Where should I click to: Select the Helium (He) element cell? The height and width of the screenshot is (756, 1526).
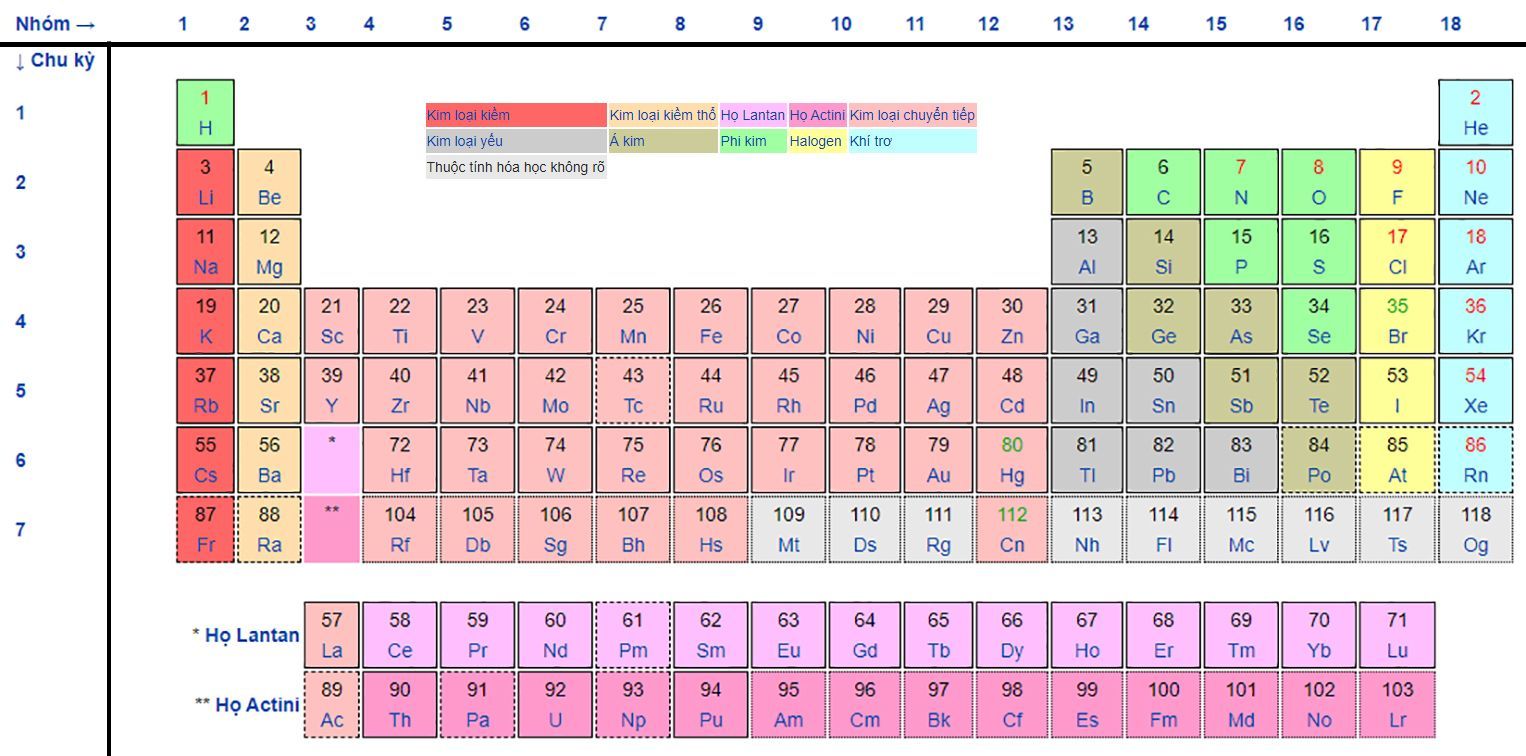click(1475, 113)
